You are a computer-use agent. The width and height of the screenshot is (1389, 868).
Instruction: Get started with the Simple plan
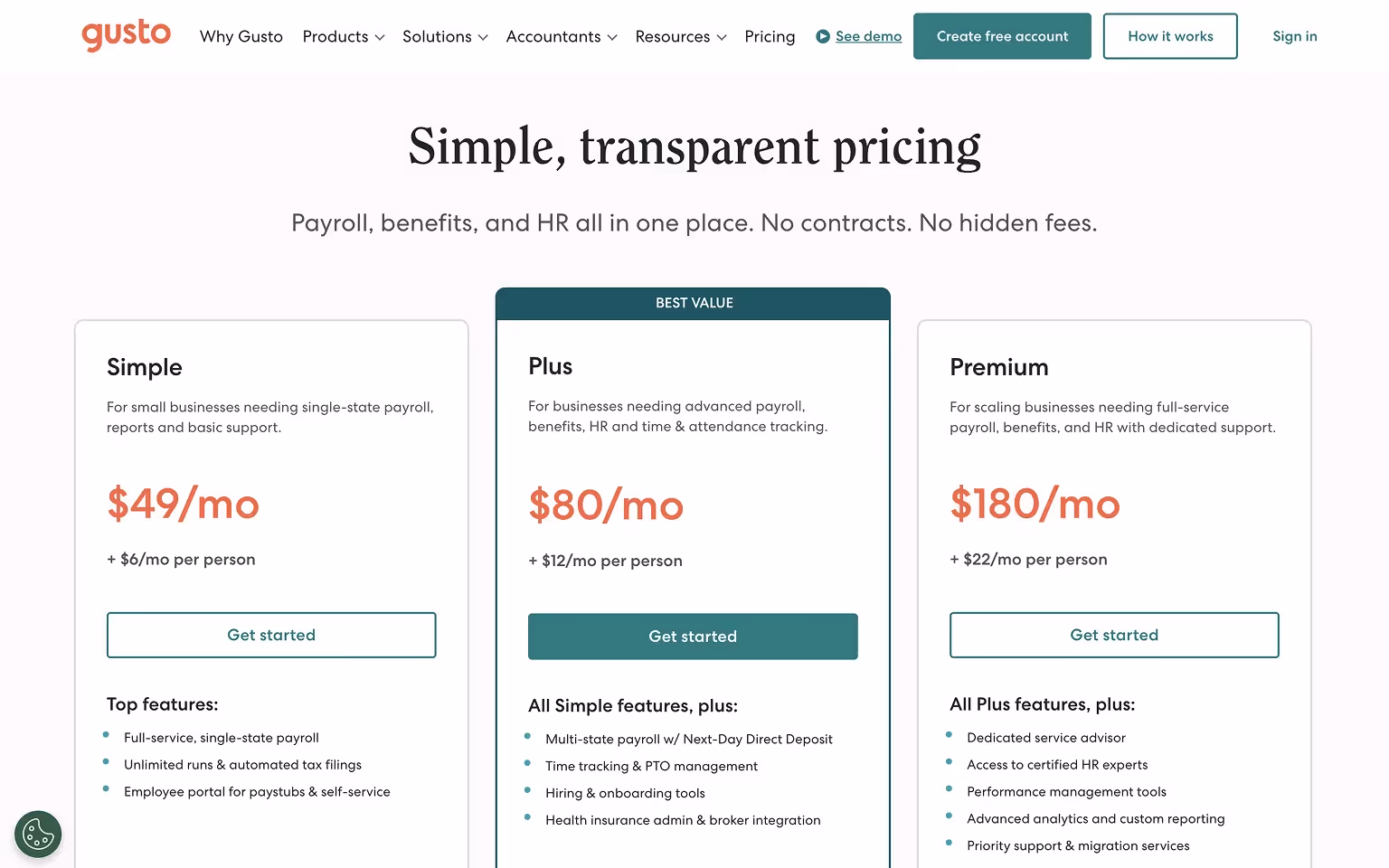[x=271, y=635]
